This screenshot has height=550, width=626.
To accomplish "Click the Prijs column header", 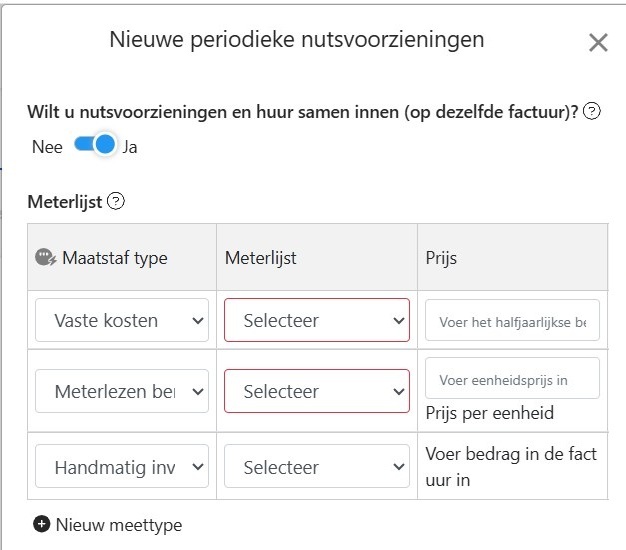I will coord(441,258).
